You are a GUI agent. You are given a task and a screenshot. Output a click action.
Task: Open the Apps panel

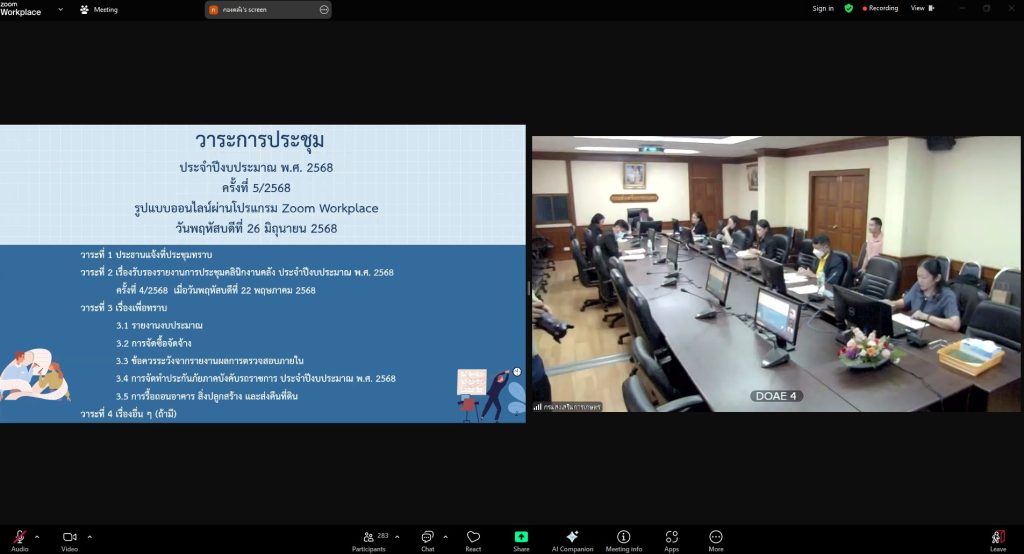(x=672, y=538)
